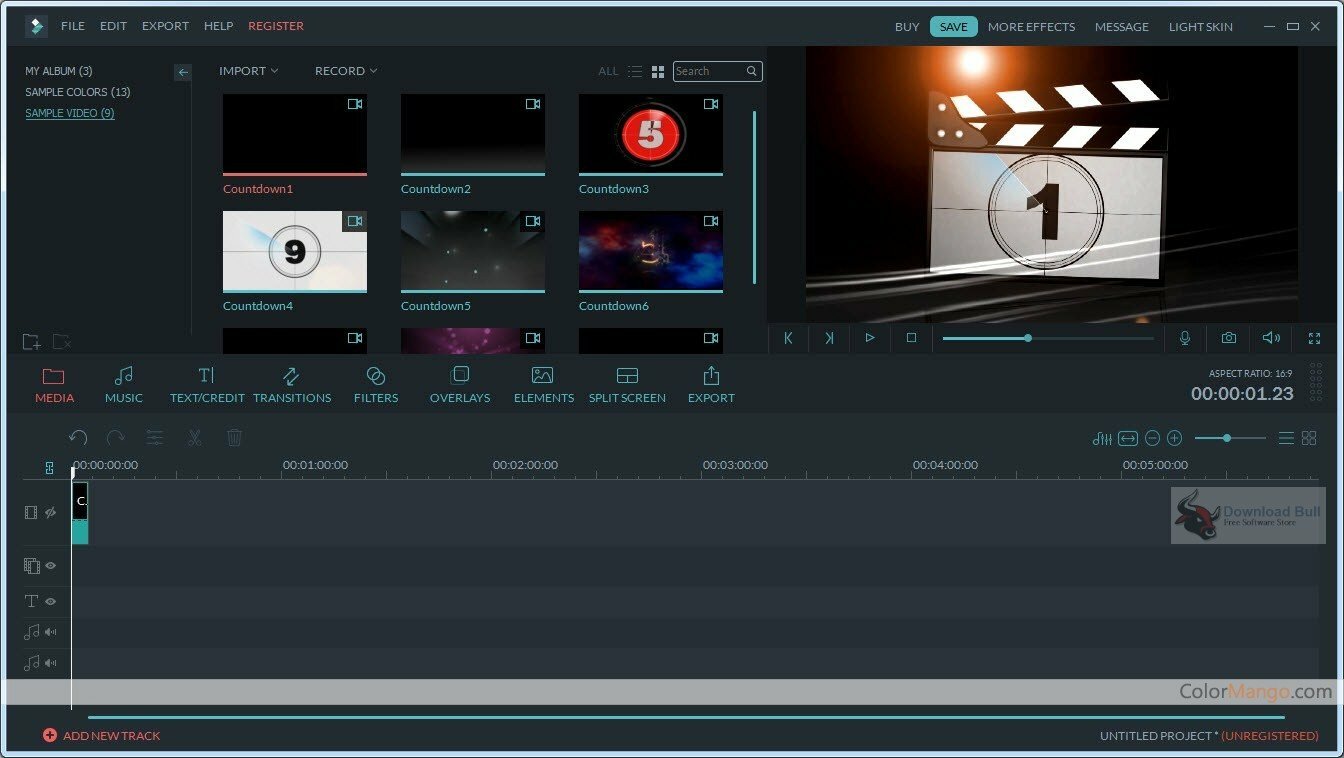This screenshot has height=758, width=1344.
Task: Open the EXPORT menu
Action: (165, 26)
